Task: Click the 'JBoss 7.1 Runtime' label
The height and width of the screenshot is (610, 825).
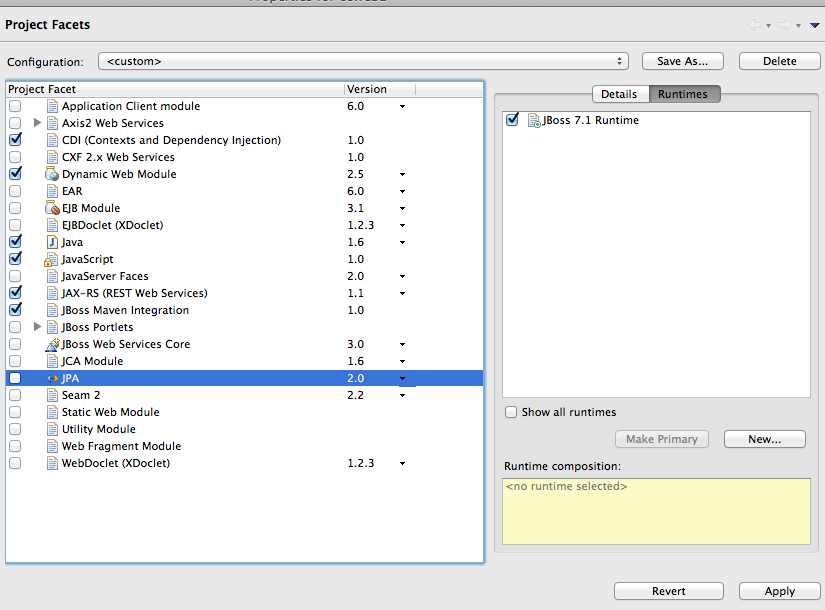Action: (x=590, y=120)
